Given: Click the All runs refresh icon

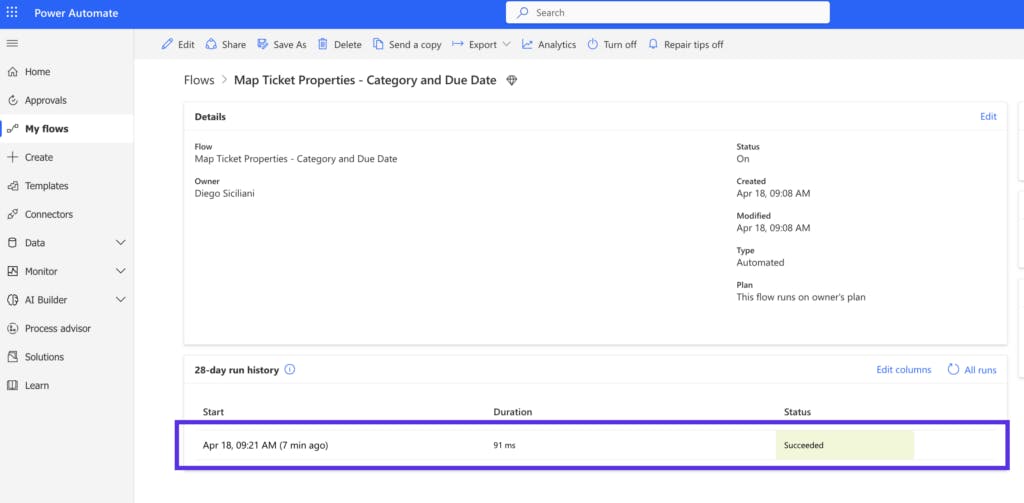Looking at the screenshot, I should click(x=953, y=369).
